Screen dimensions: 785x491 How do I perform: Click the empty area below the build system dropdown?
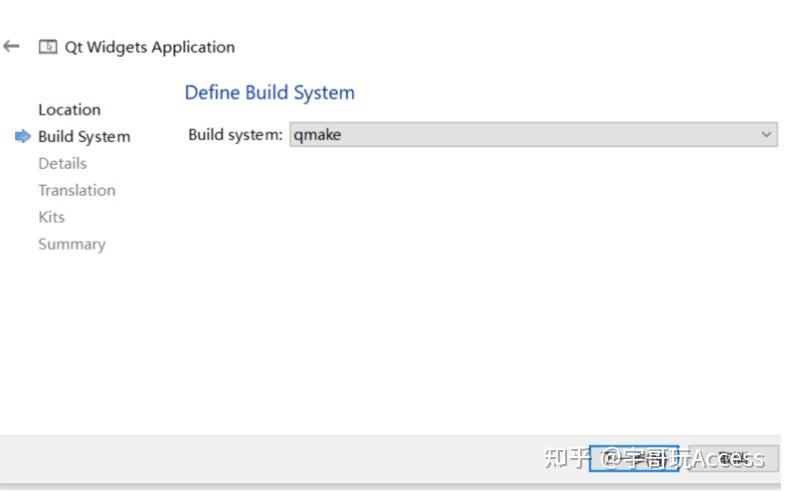480,290
